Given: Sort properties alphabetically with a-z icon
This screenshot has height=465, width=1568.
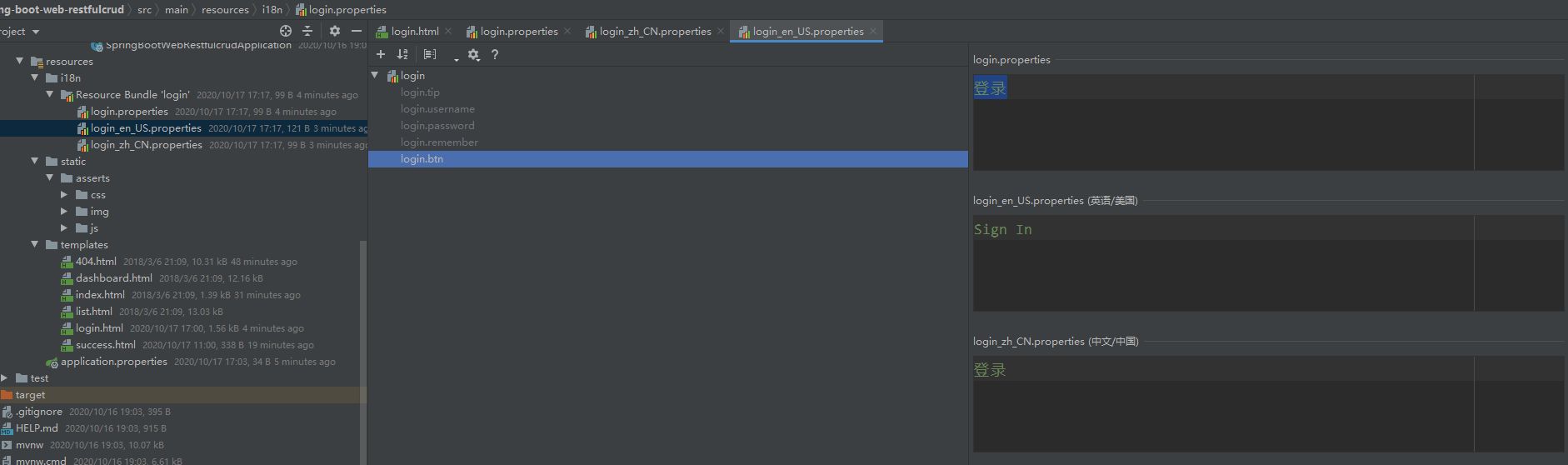Looking at the screenshot, I should point(402,54).
